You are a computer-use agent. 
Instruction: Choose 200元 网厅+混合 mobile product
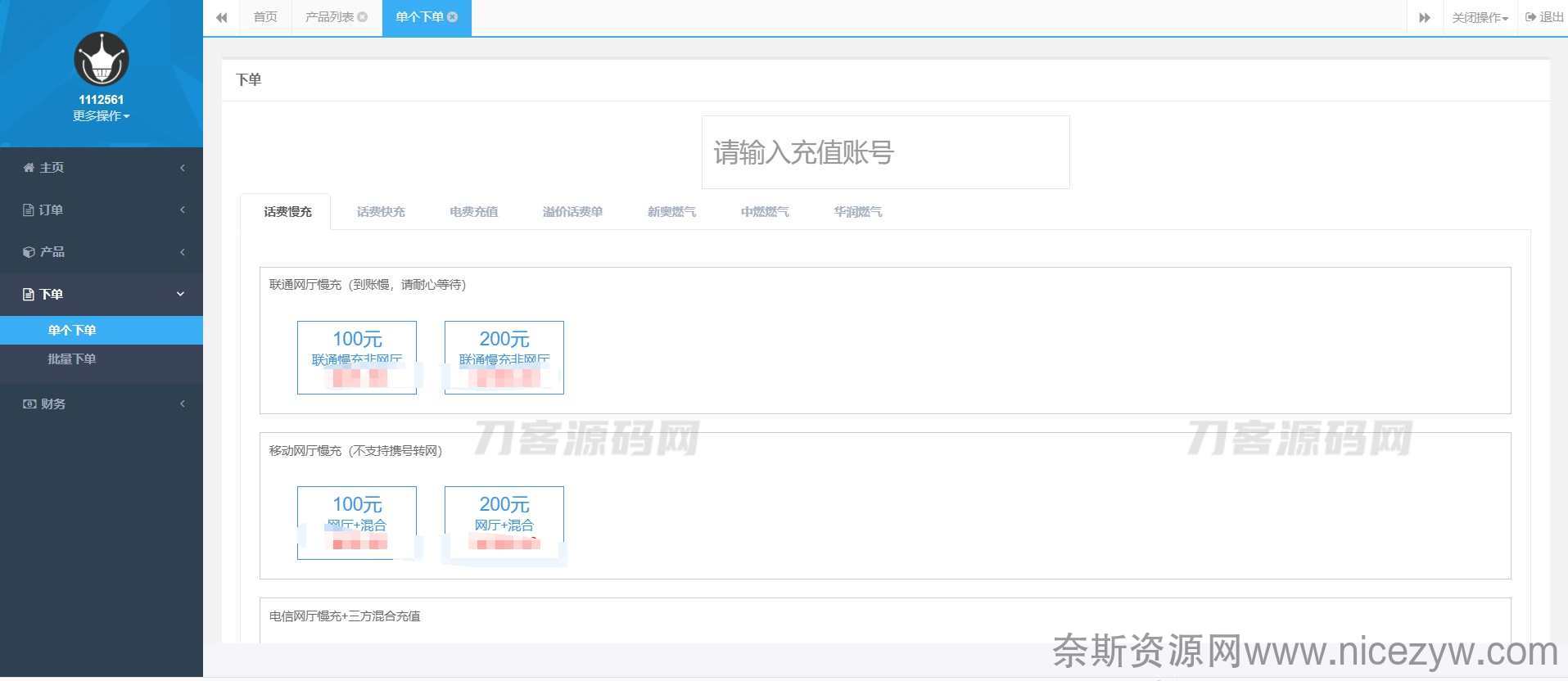pos(504,523)
